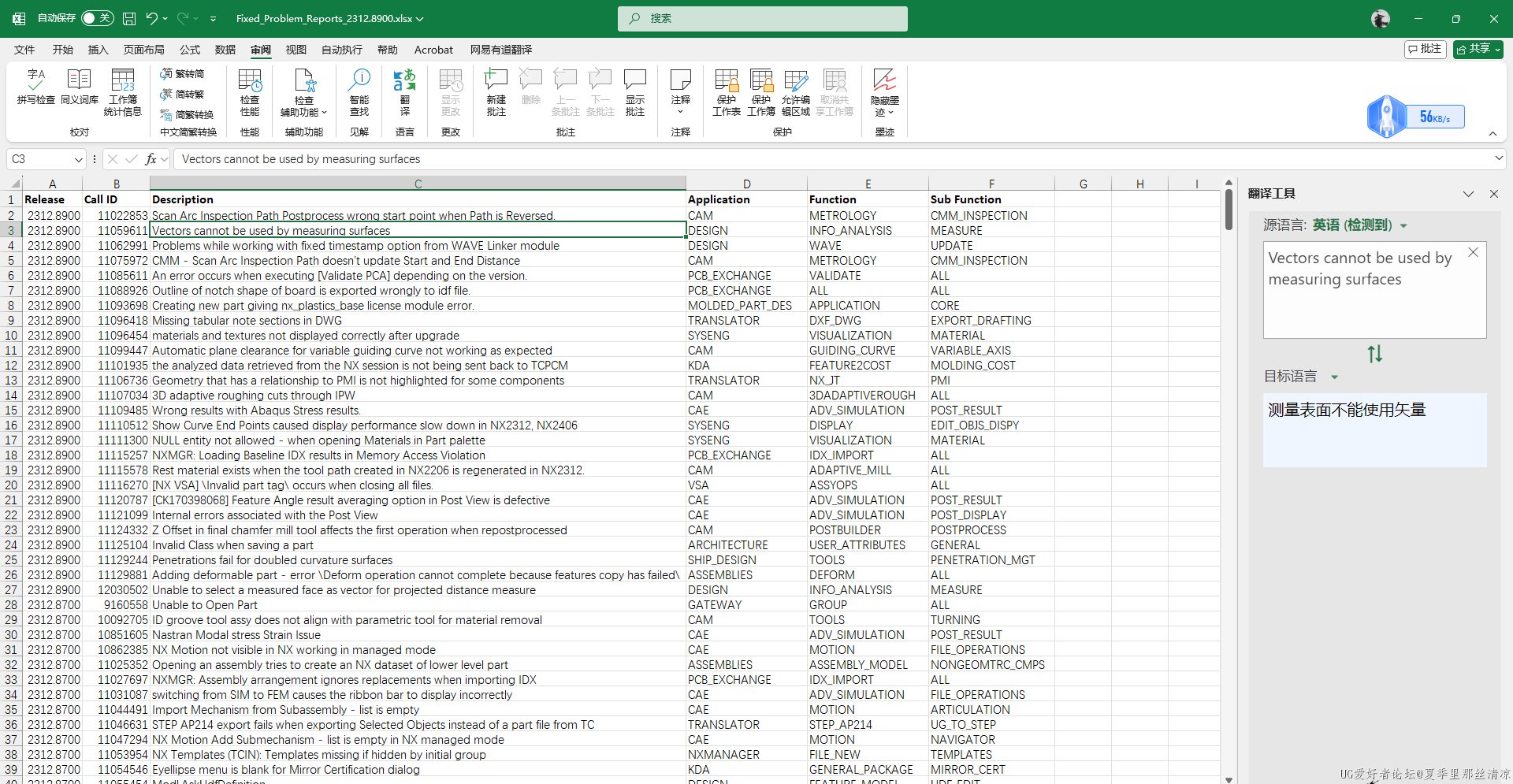The width and height of the screenshot is (1513, 784).
Task: Click Allow Edit Ranges (允许编辑区域)
Action: coord(796,92)
